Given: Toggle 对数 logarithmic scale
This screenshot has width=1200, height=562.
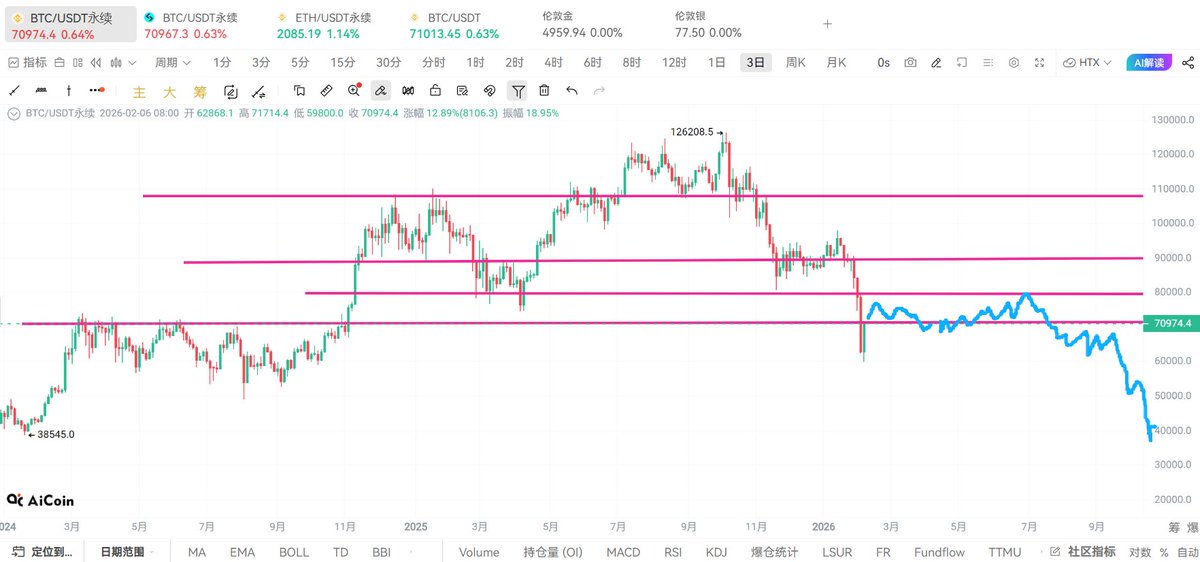Looking at the screenshot, I should 1140,552.
